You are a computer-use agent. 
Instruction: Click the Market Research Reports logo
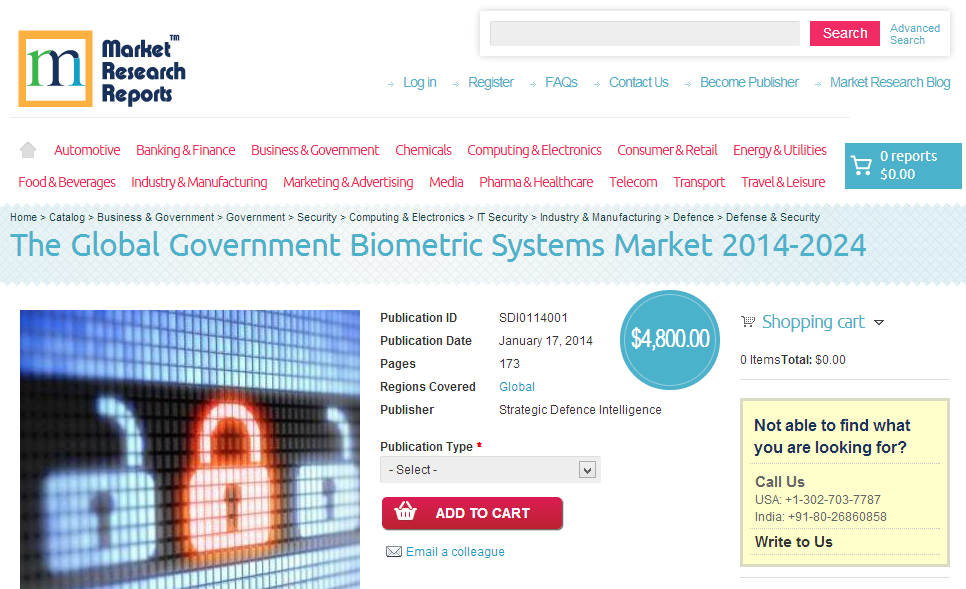coord(102,69)
